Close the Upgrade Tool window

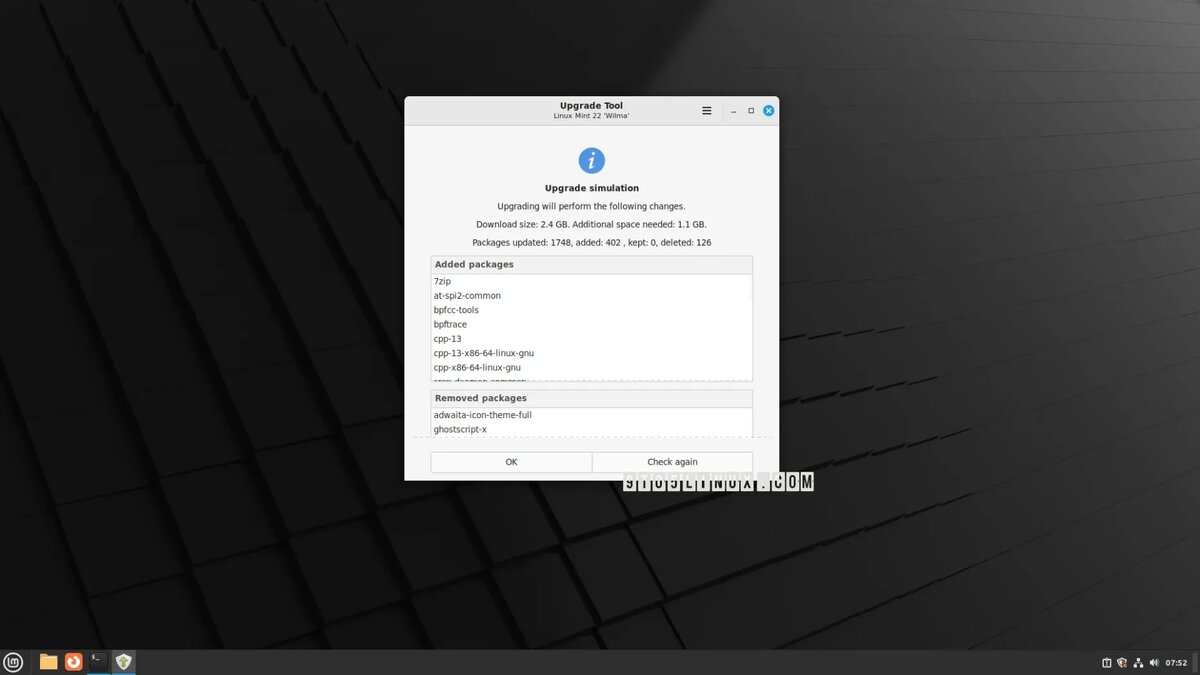pyautogui.click(x=768, y=111)
